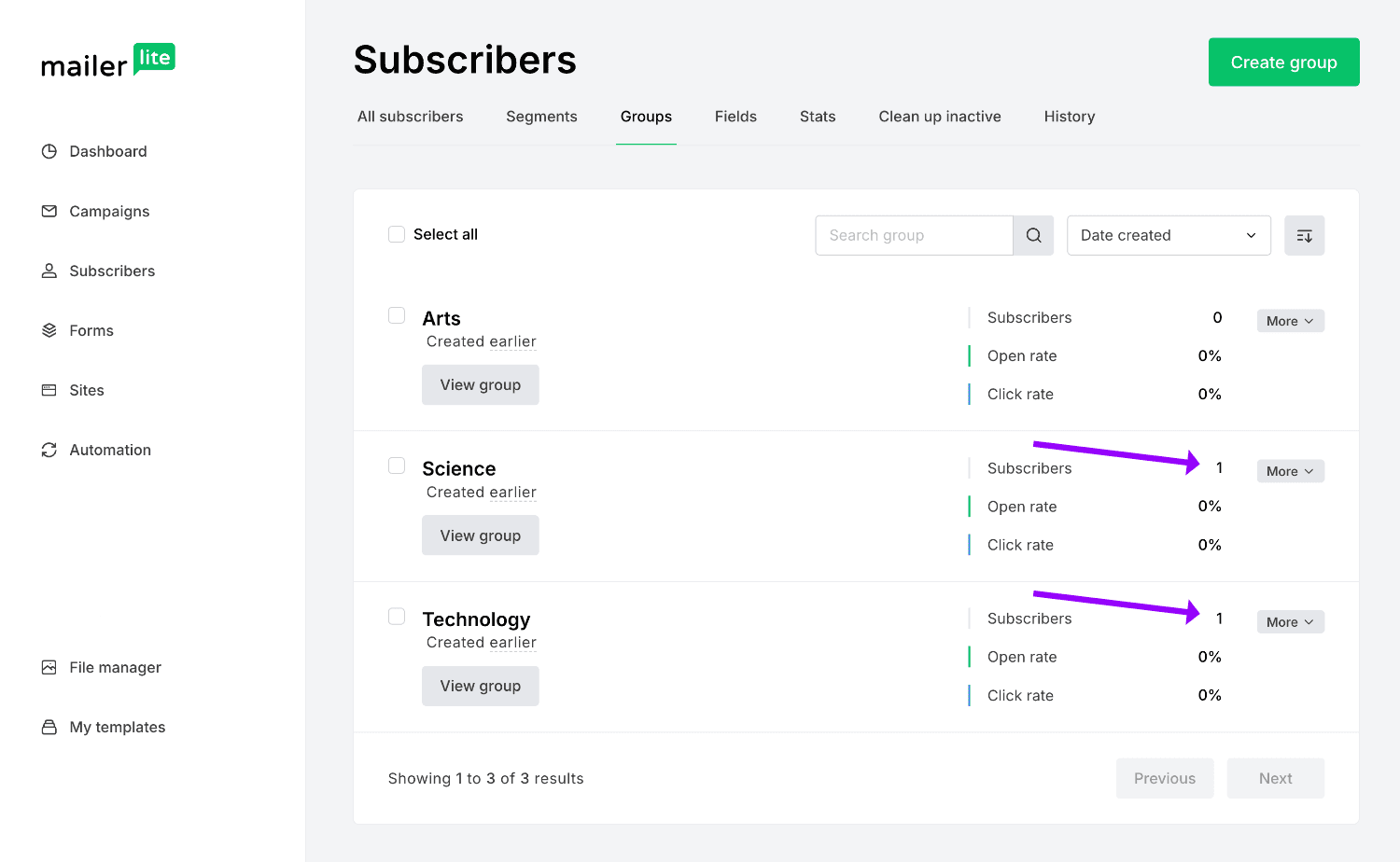1400x862 pixels.
Task: Tick the Technology group checkbox
Action: coord(397,616)
